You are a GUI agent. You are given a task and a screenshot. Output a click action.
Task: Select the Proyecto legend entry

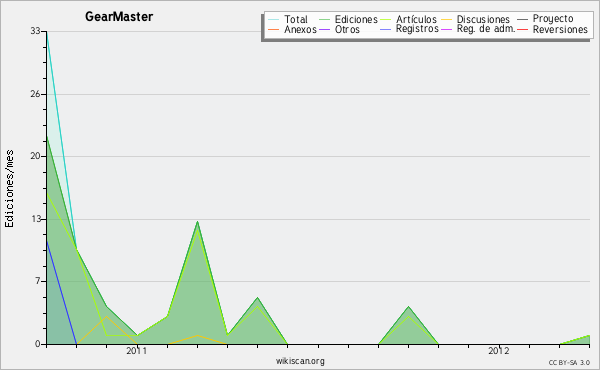pos(553,19)
